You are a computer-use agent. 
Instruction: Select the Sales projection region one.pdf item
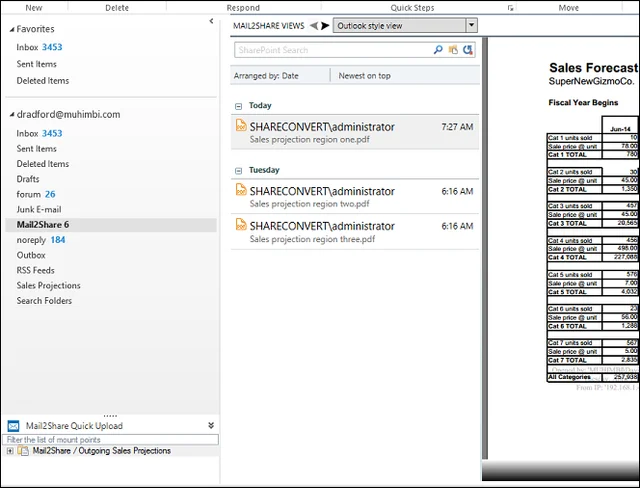click(355, 132)
